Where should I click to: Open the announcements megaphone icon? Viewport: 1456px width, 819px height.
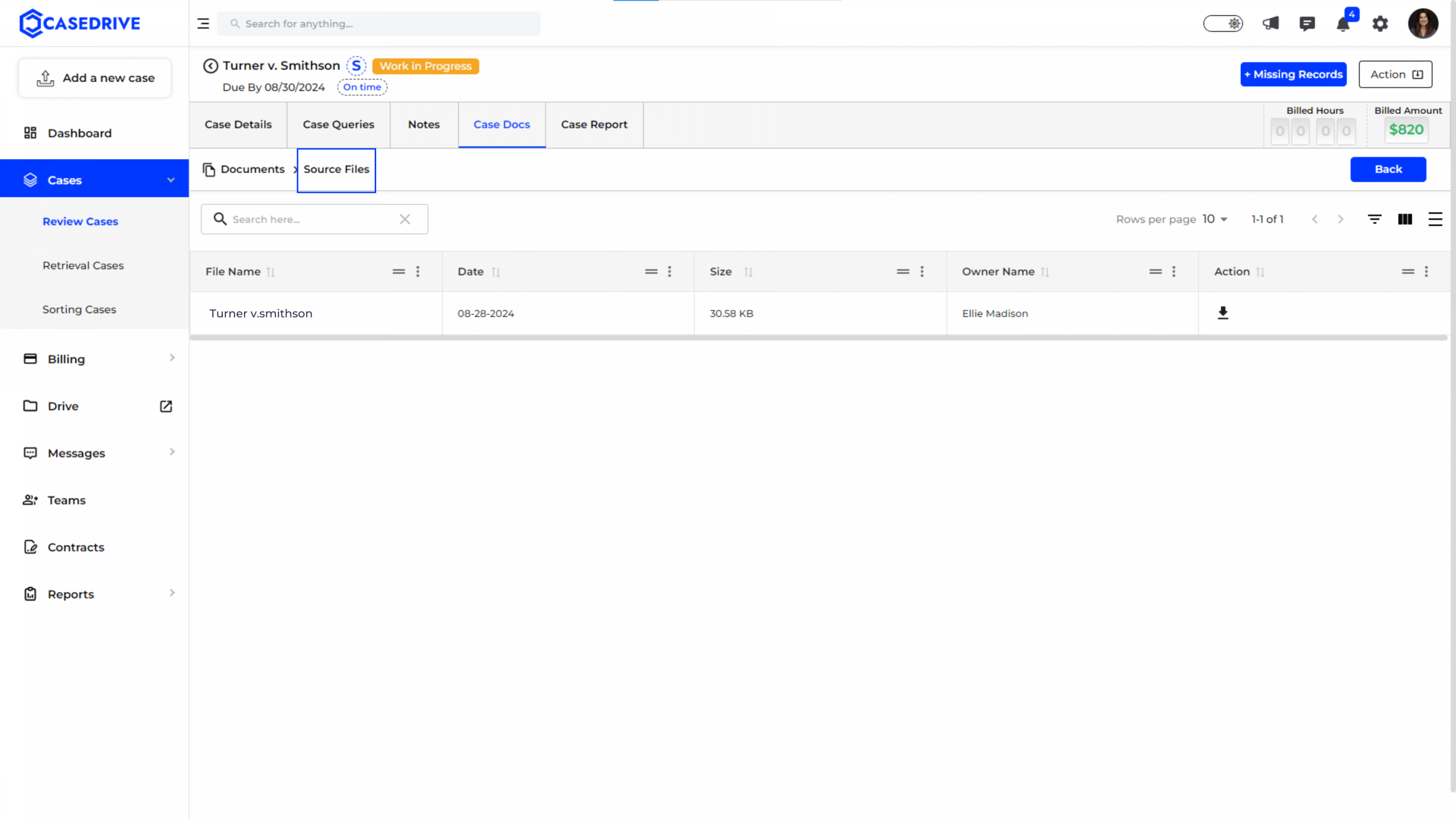pyautogui.click(x=1270, y=24)
